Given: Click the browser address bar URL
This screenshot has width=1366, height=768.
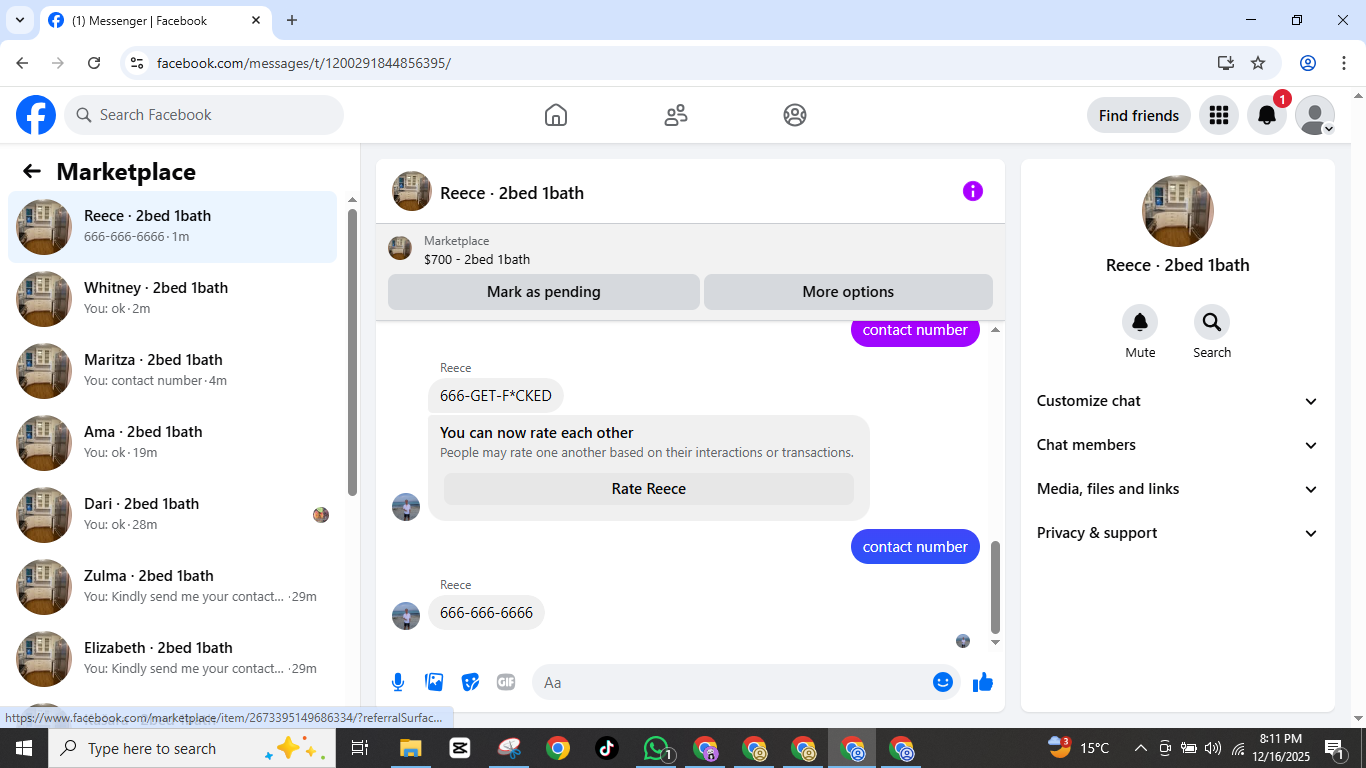Looking at the screenshot, I should 304,63.
